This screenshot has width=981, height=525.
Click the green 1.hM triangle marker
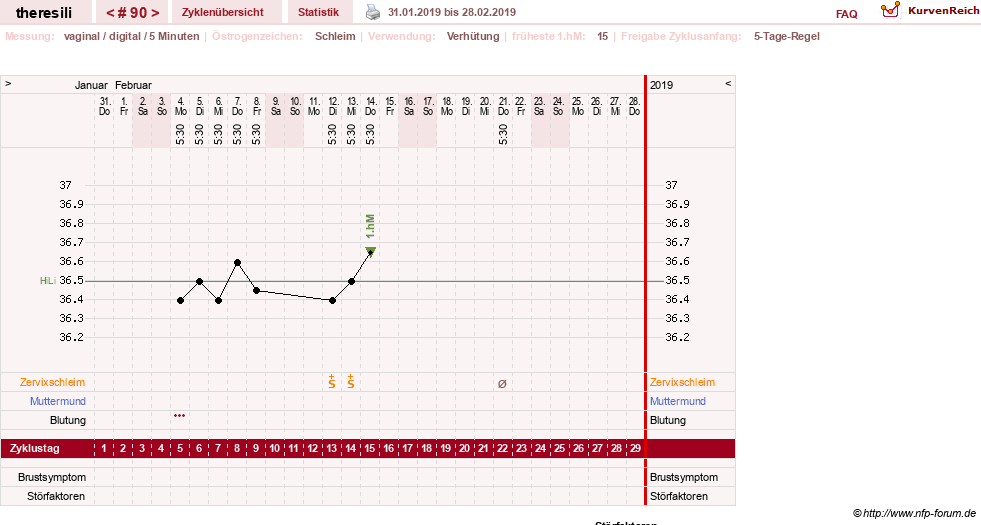point(370,251)
